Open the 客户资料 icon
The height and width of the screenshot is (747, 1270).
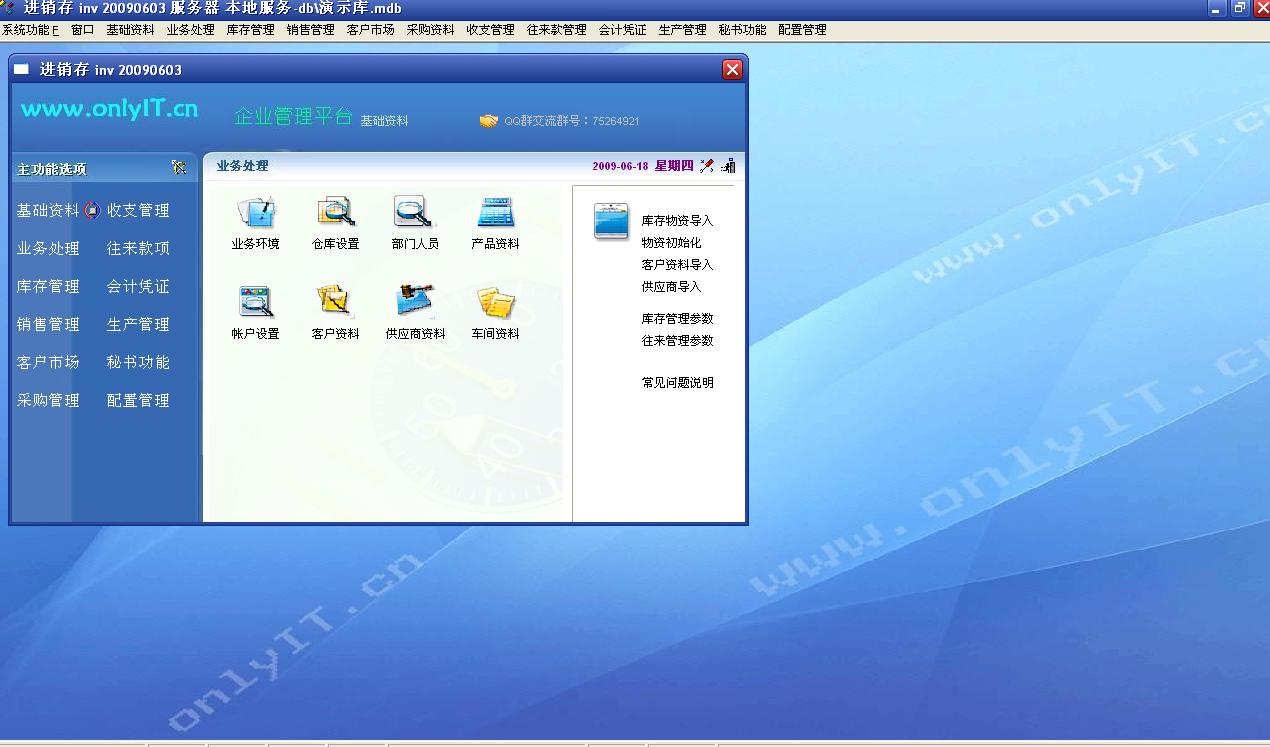click(x=335, y=302)
